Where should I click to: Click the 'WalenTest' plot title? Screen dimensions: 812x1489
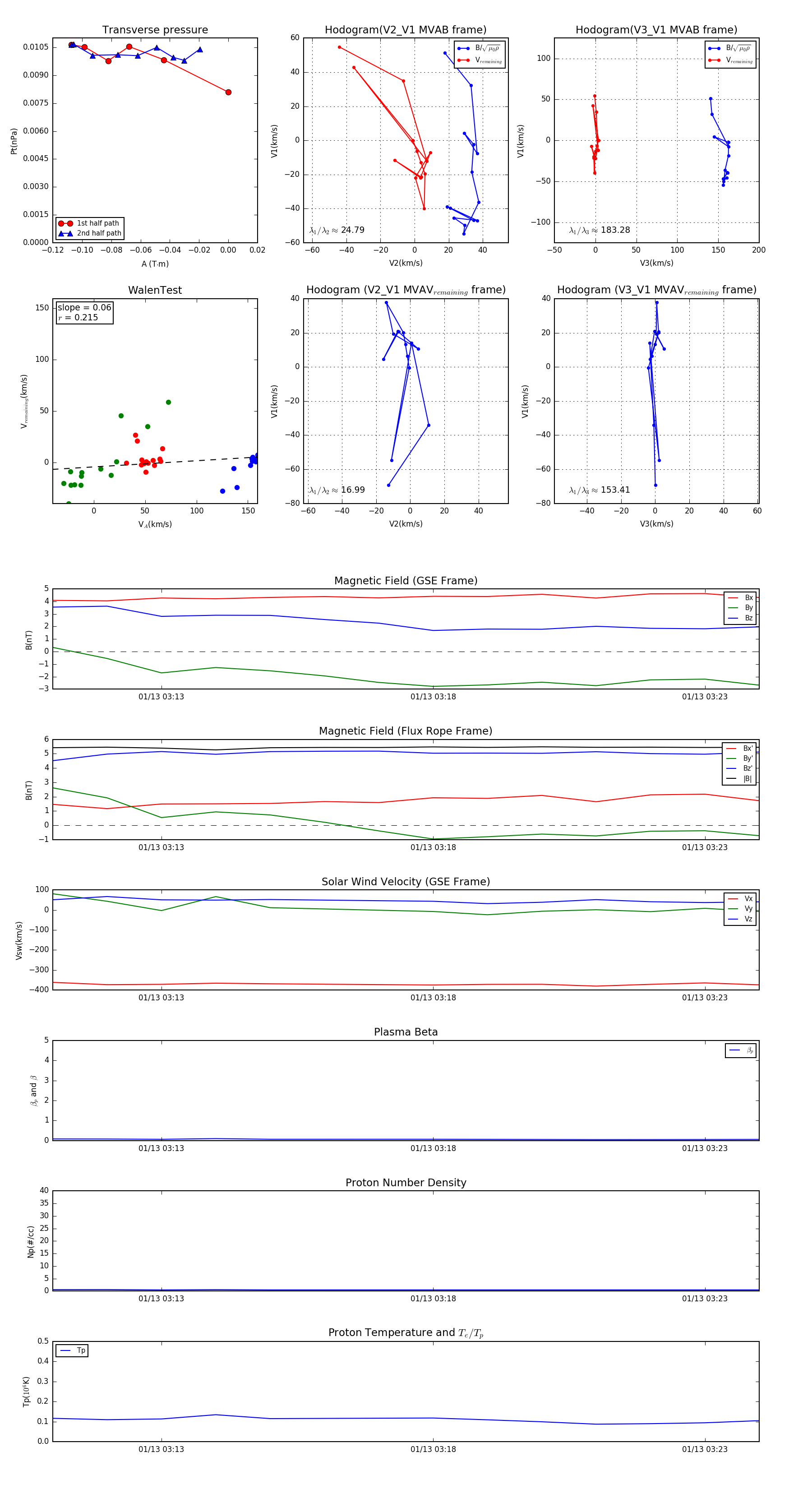pos(155,290)
